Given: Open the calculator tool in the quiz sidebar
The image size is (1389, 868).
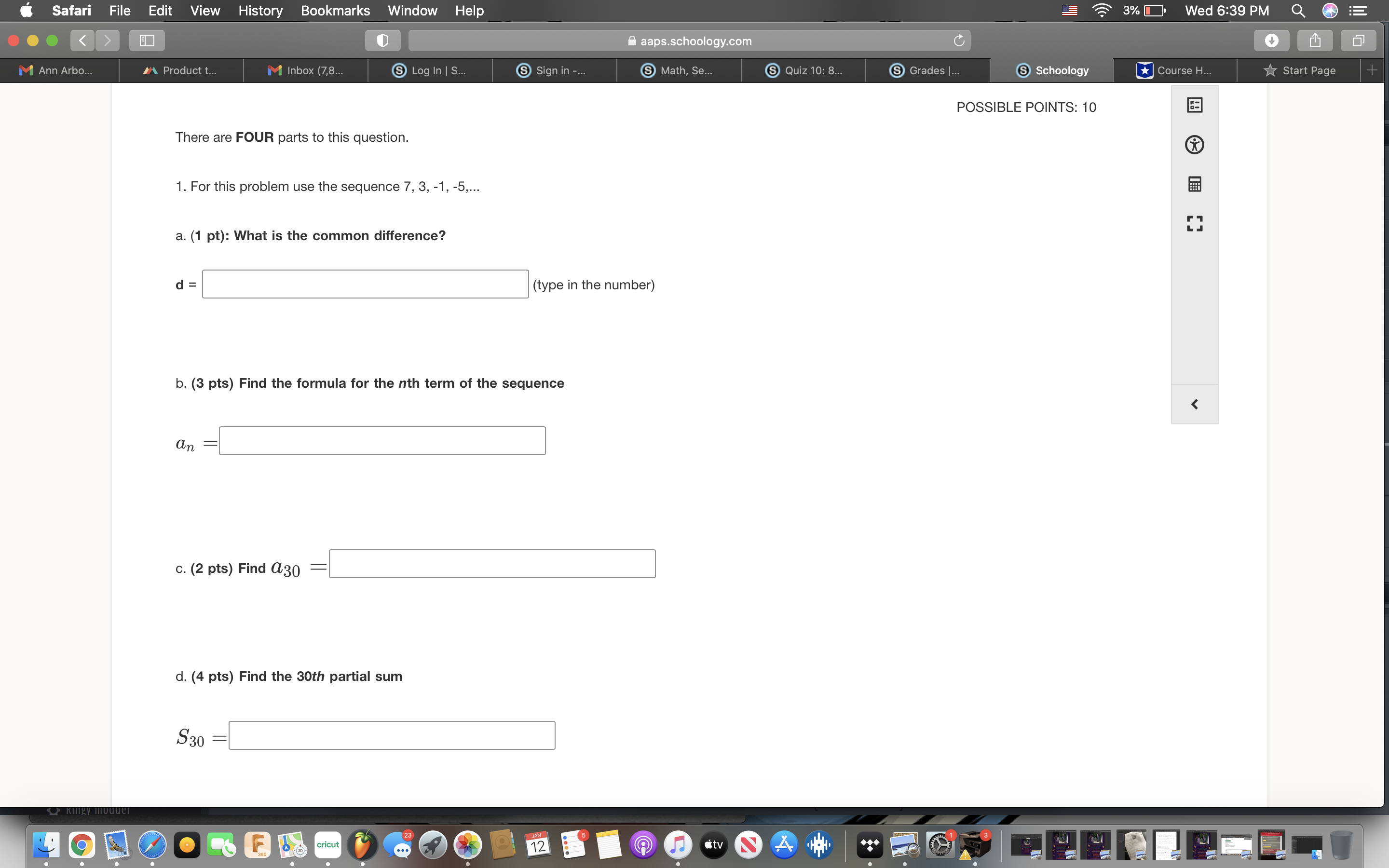Looking at the screenshot, I should 1195,184.
